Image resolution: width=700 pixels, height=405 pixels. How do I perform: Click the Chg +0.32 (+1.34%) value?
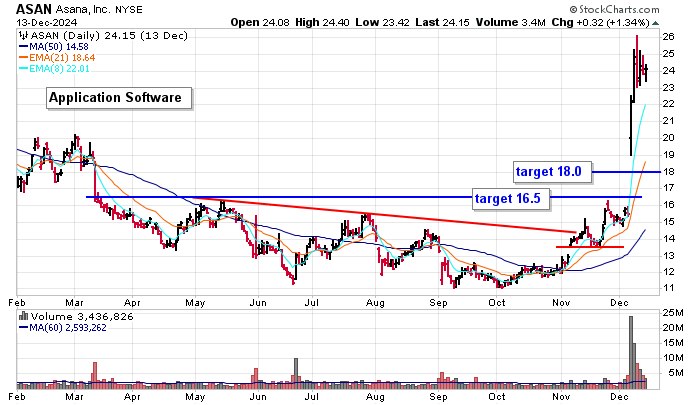click(600, 22)
